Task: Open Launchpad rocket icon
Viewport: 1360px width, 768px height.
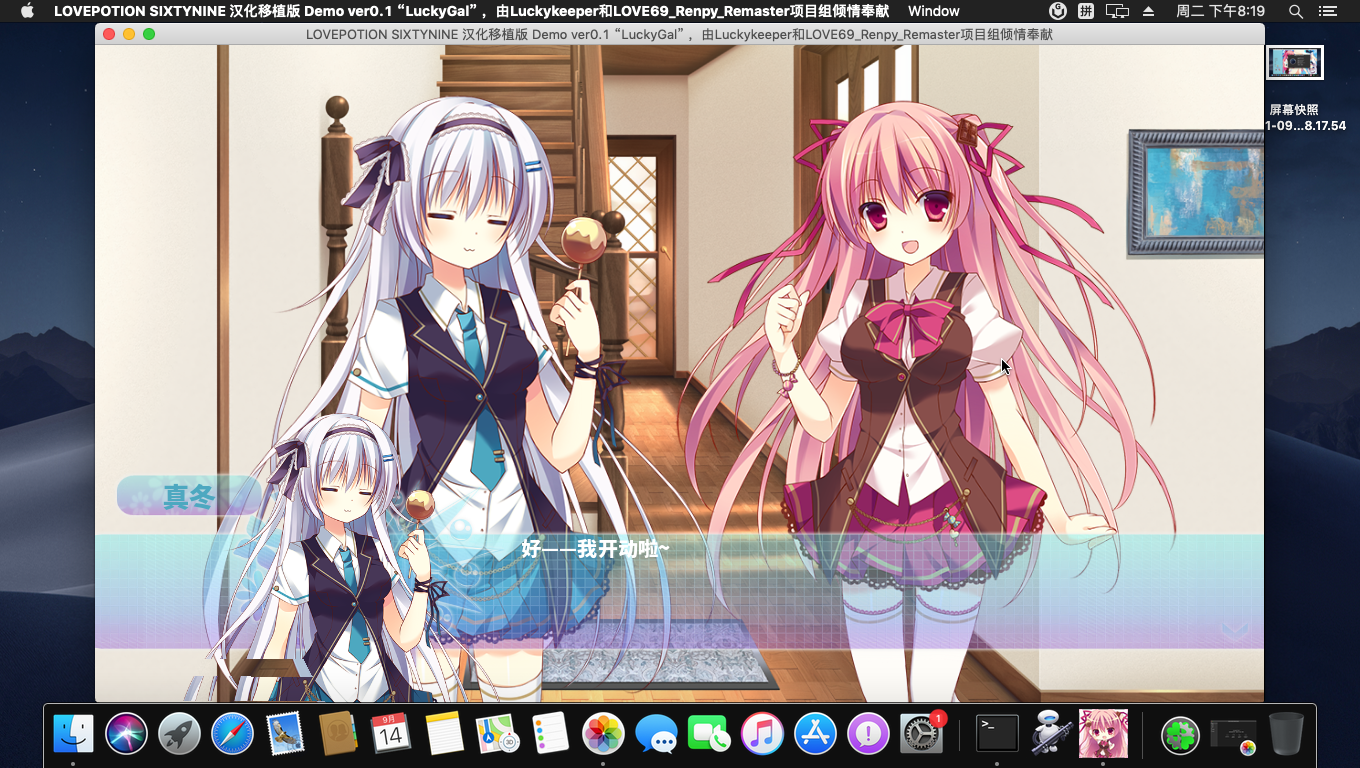Action: 179,734
